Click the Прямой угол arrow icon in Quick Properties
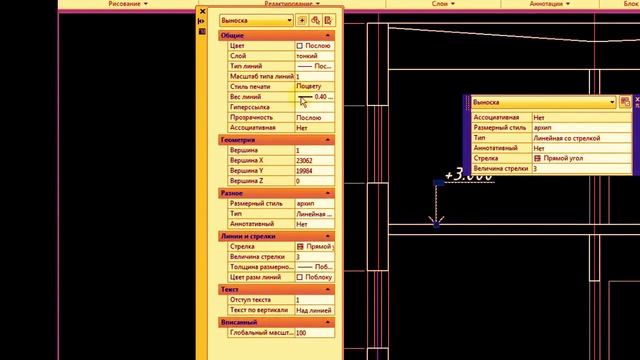This screenshot has height=360, width=640. 537,158
